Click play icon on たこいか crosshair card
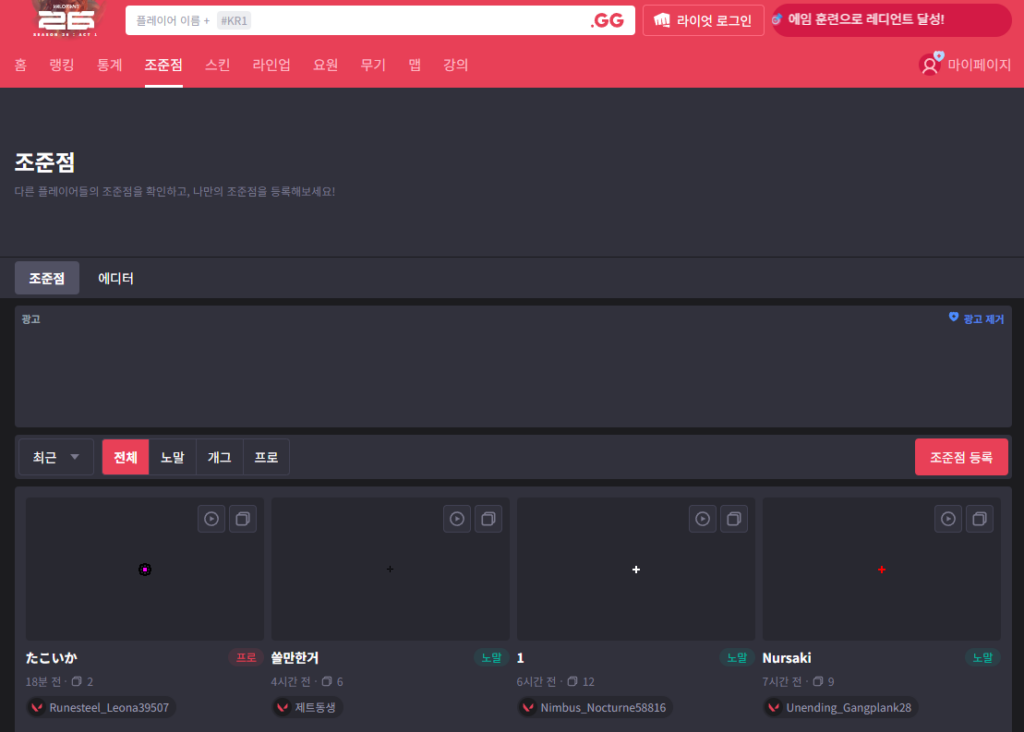Screen dimensions: 1024x732 click(211, 519)
